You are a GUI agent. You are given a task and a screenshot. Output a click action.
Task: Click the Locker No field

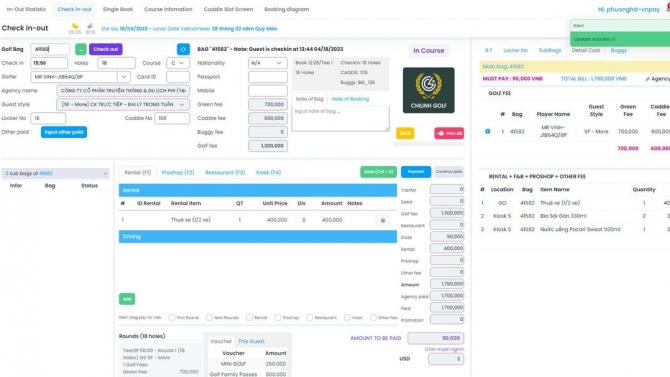(x=48, y=118)
